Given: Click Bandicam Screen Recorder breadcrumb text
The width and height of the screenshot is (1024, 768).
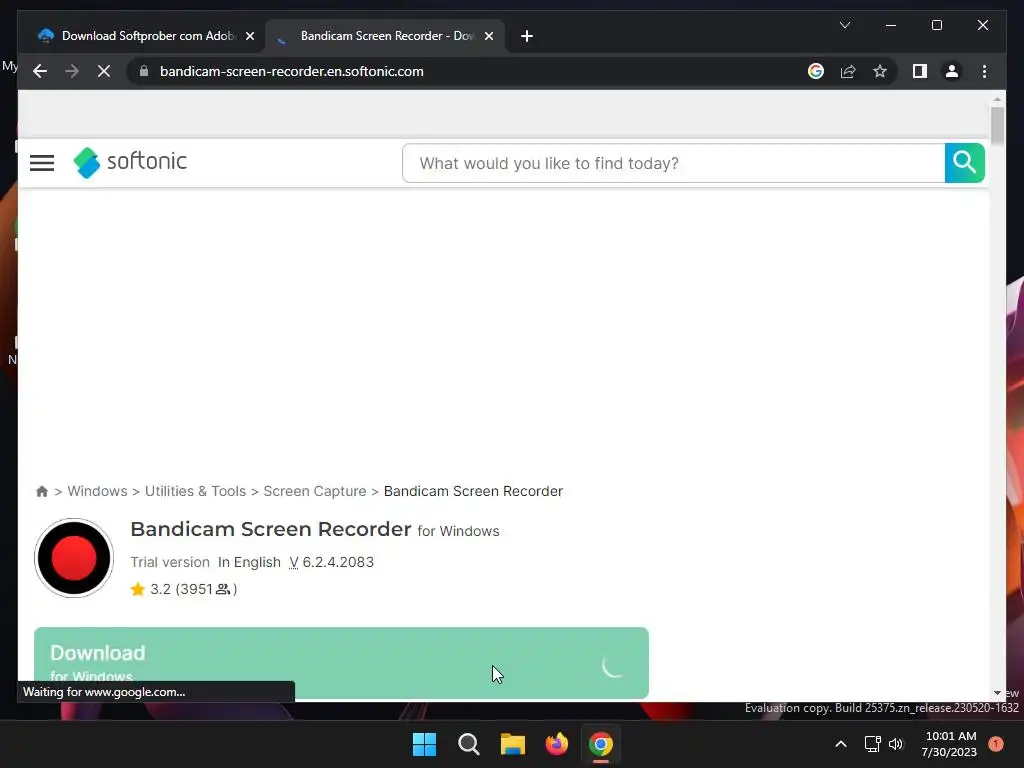Looking at the screenshot, I should click(473, 491).
